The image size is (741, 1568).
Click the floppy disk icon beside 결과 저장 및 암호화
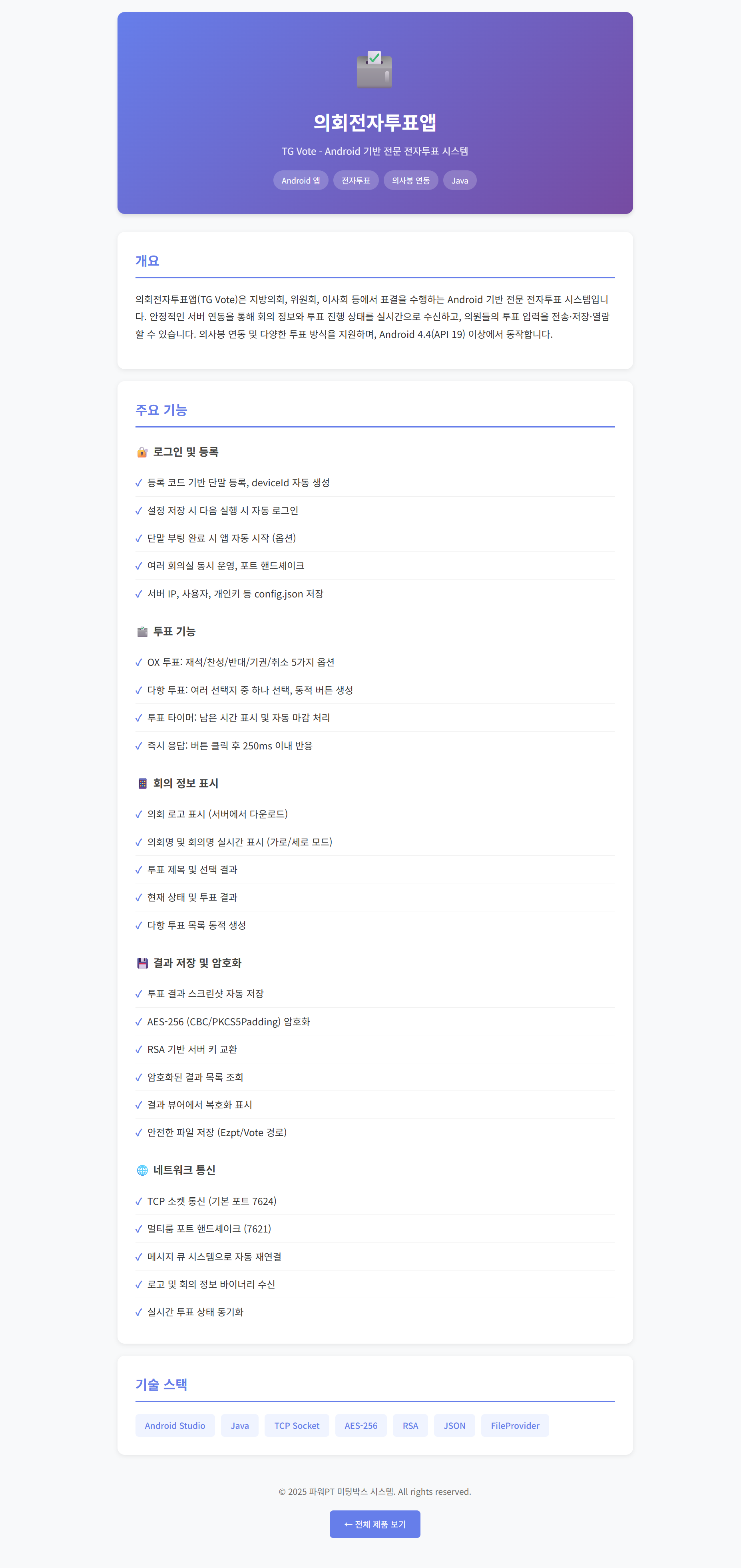pos(142,962)
